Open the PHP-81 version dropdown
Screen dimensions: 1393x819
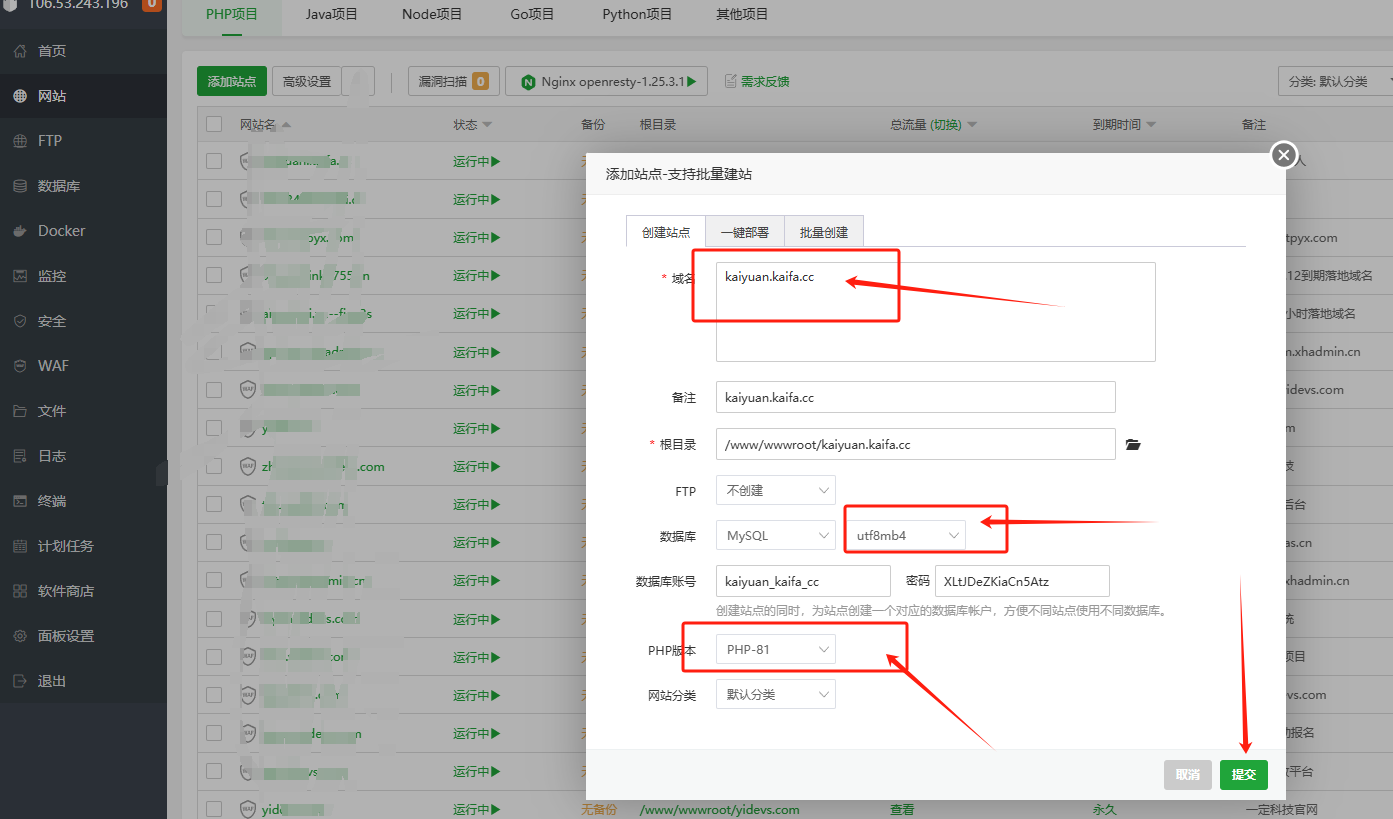[x=776, y=650]
